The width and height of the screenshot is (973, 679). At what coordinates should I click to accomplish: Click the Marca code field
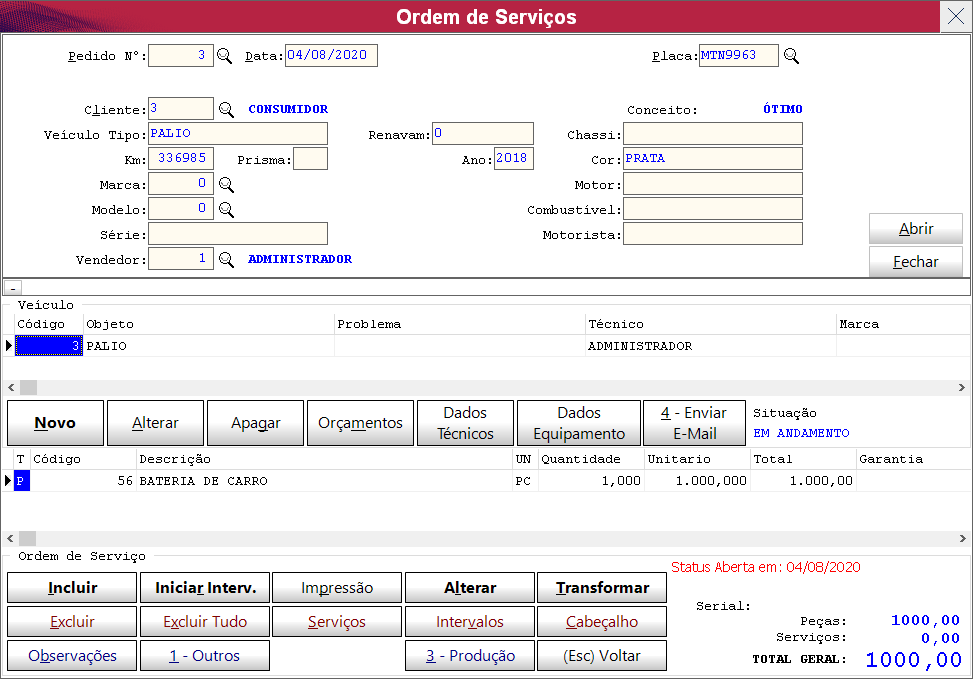[x=181, y=184]
